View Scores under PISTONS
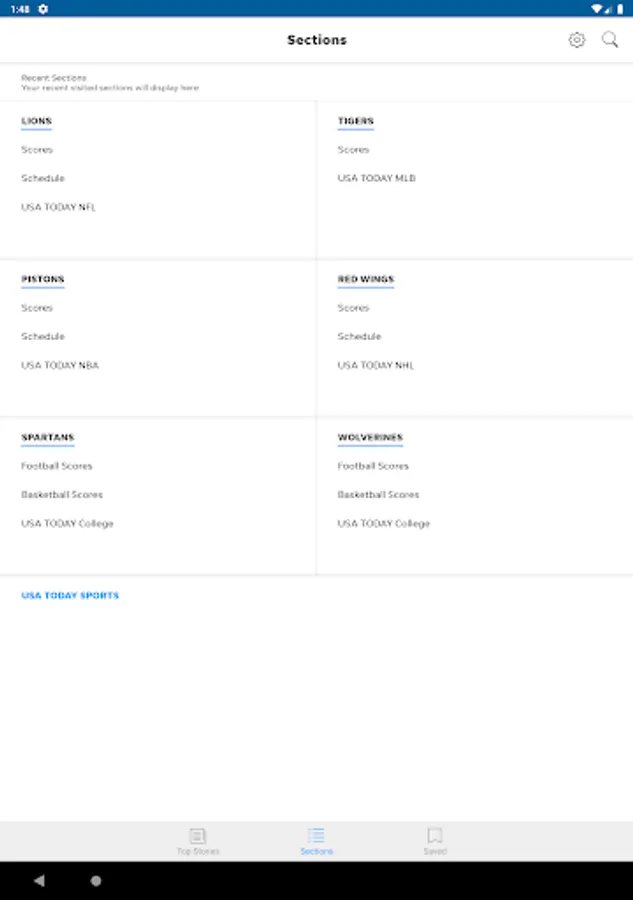Viewport: 633px width, 900px height. (37, 308)
